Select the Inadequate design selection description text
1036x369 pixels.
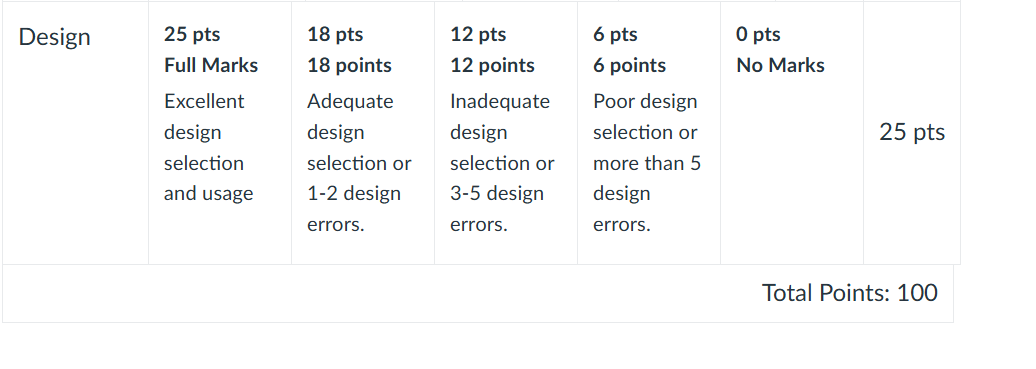[502, 163]
